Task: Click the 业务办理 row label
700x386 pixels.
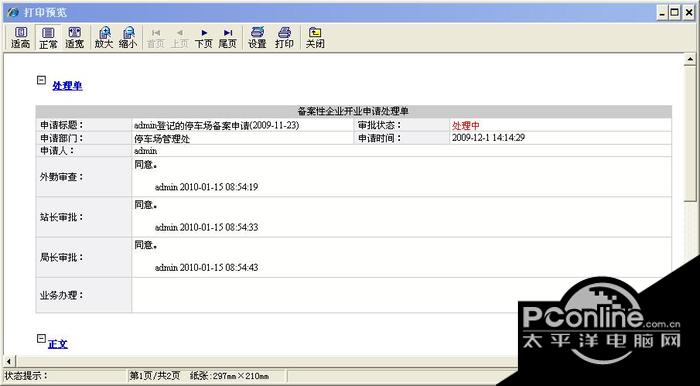Action: tap(62, 295)
